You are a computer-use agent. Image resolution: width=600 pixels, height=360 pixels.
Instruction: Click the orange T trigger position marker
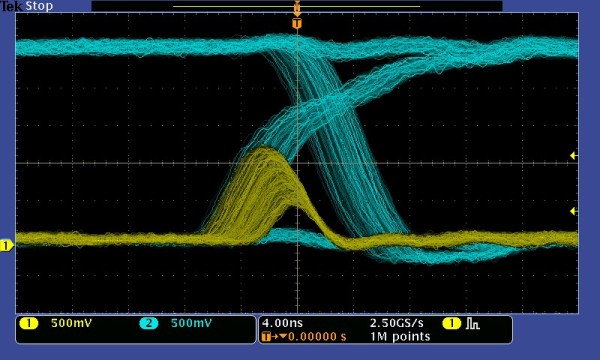coord(297,24)
